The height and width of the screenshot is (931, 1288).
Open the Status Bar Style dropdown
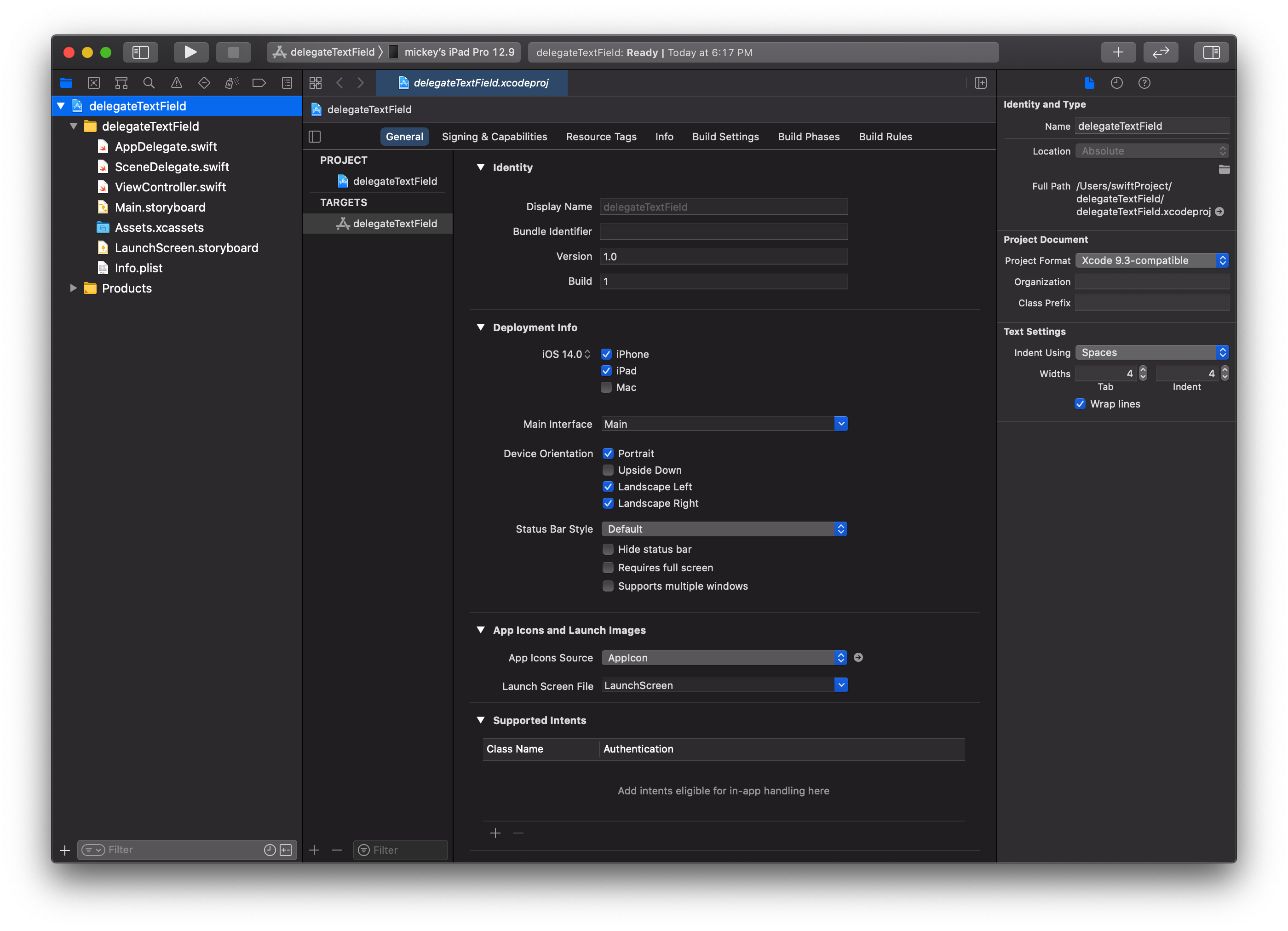click(723, 529)
